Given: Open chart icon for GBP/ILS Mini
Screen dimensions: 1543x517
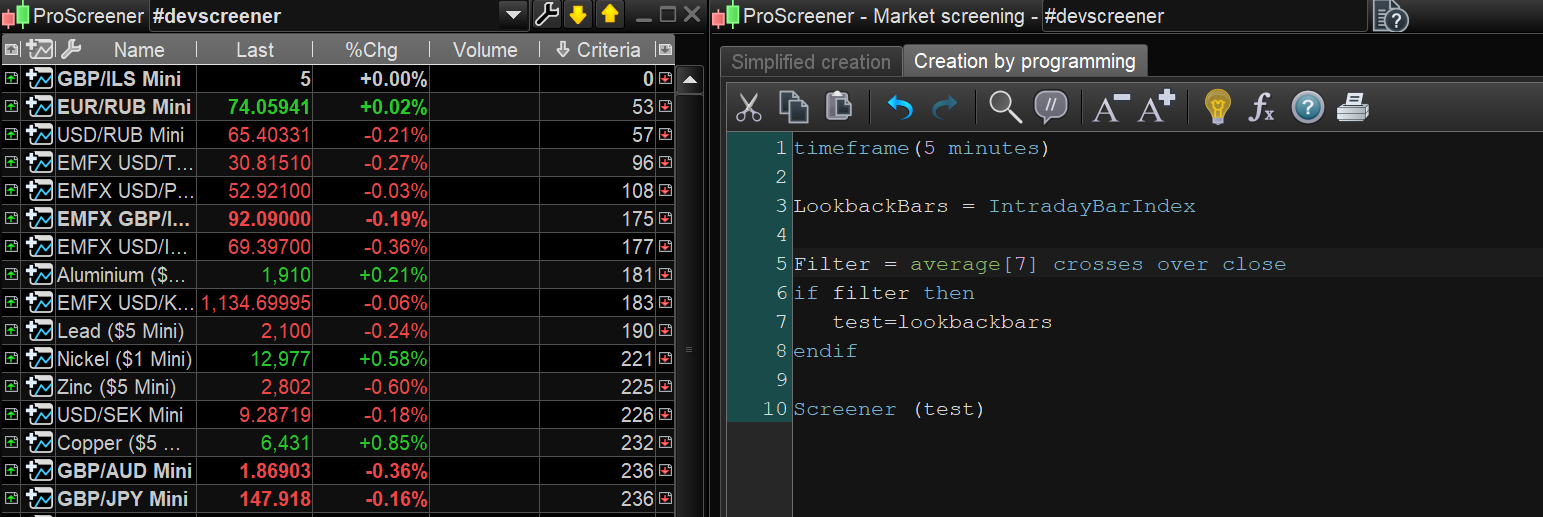Looking at the screenshot, I should tap(41, 79).
